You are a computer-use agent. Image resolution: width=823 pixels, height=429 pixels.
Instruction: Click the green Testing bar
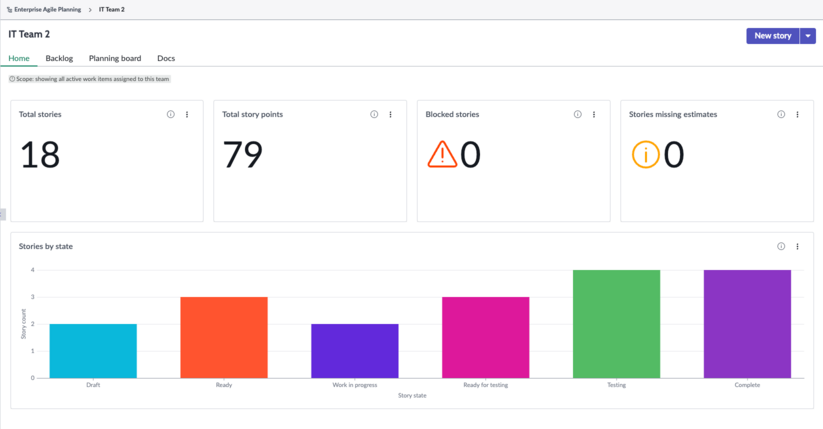616,324
